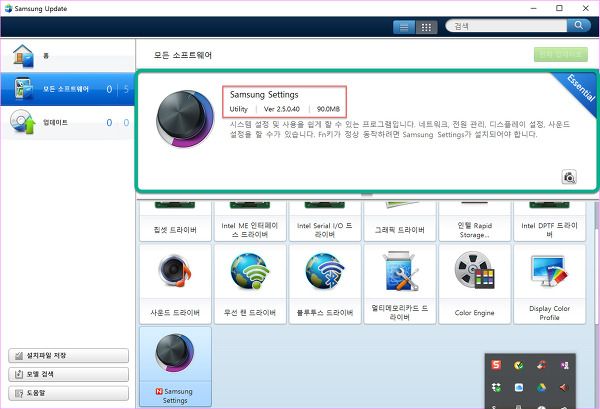Click the 90.0MB size text
This screenshot has height=409, width=600.
point(328,109)
